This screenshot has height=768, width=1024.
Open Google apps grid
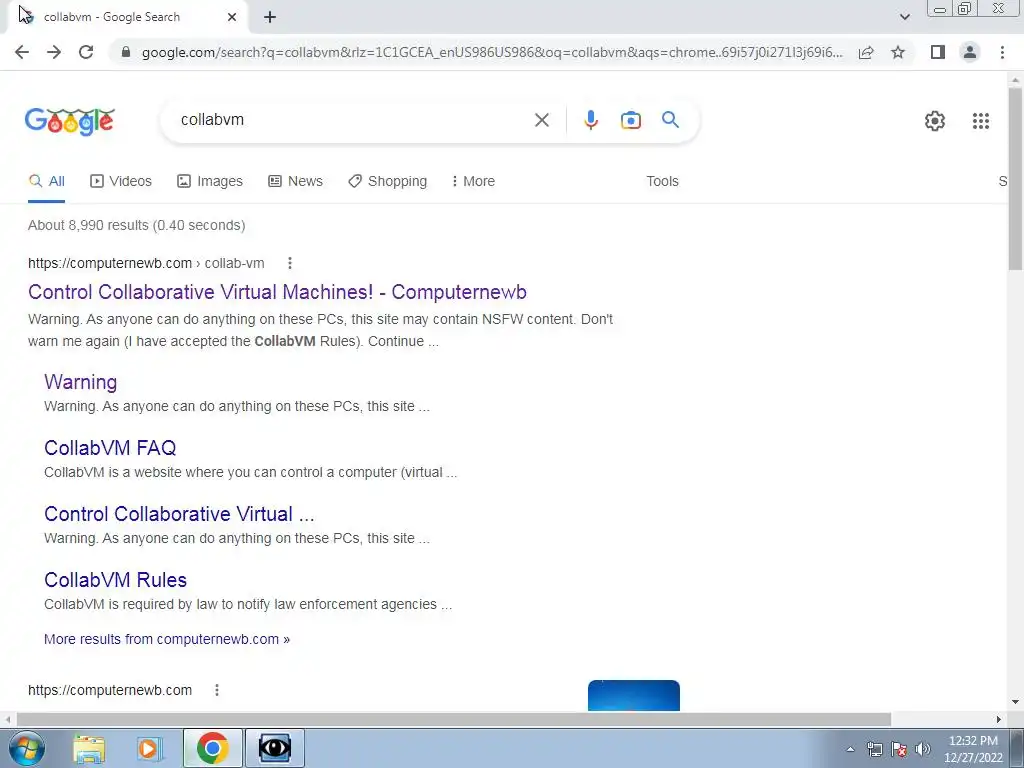[980, 121]
